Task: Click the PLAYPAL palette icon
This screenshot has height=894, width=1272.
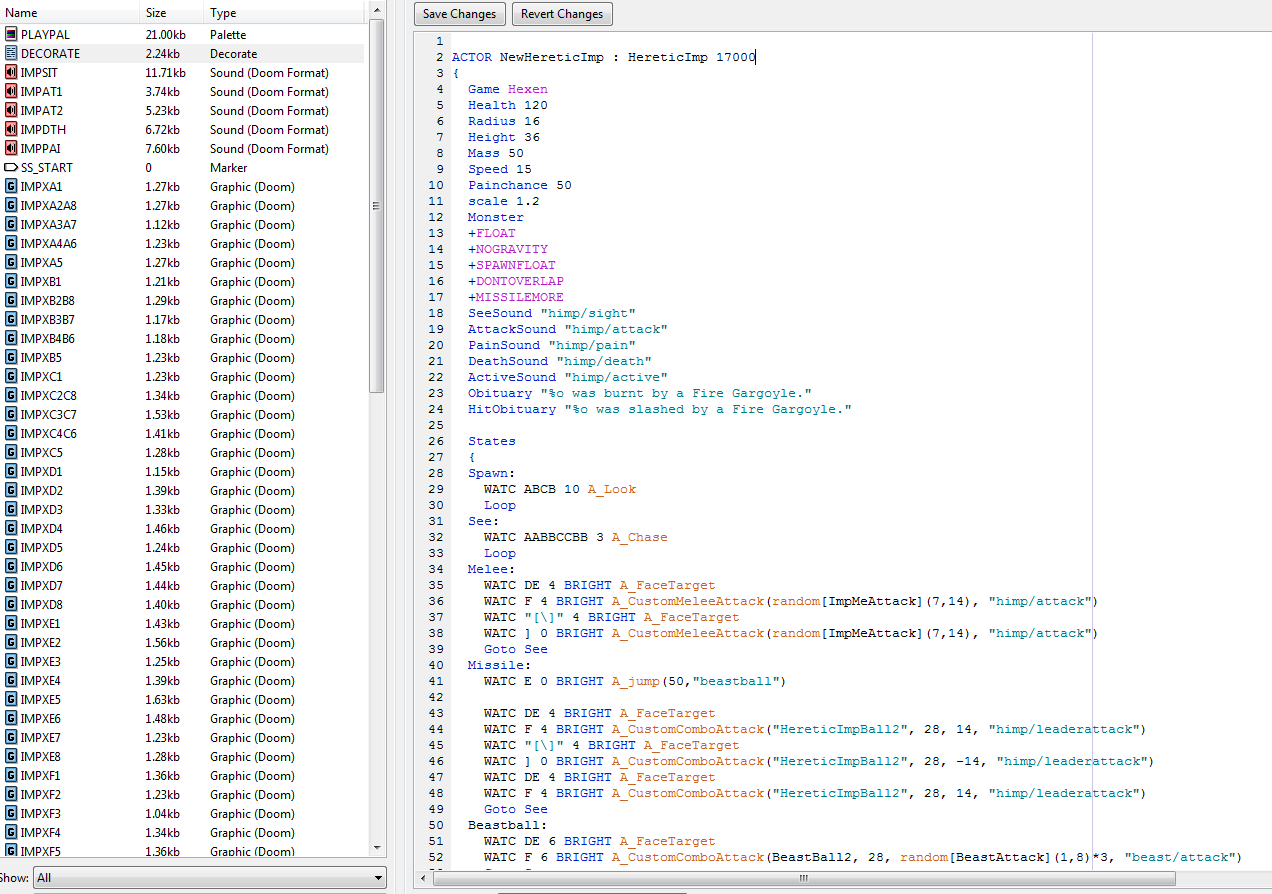Action: [x=11, y=35]
